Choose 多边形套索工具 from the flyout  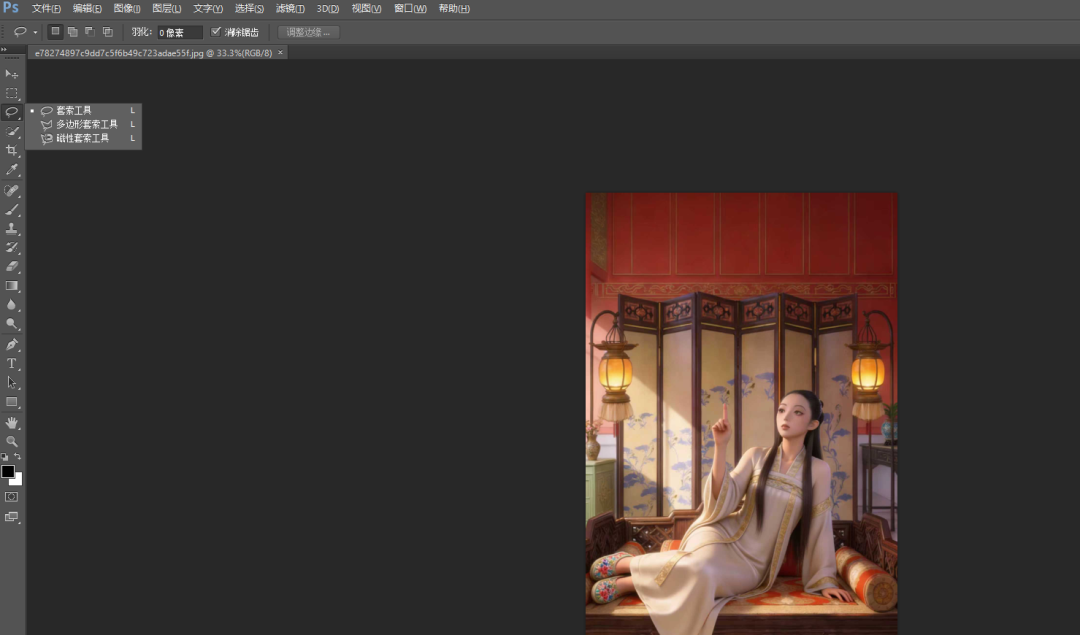(x=86, y=124)
